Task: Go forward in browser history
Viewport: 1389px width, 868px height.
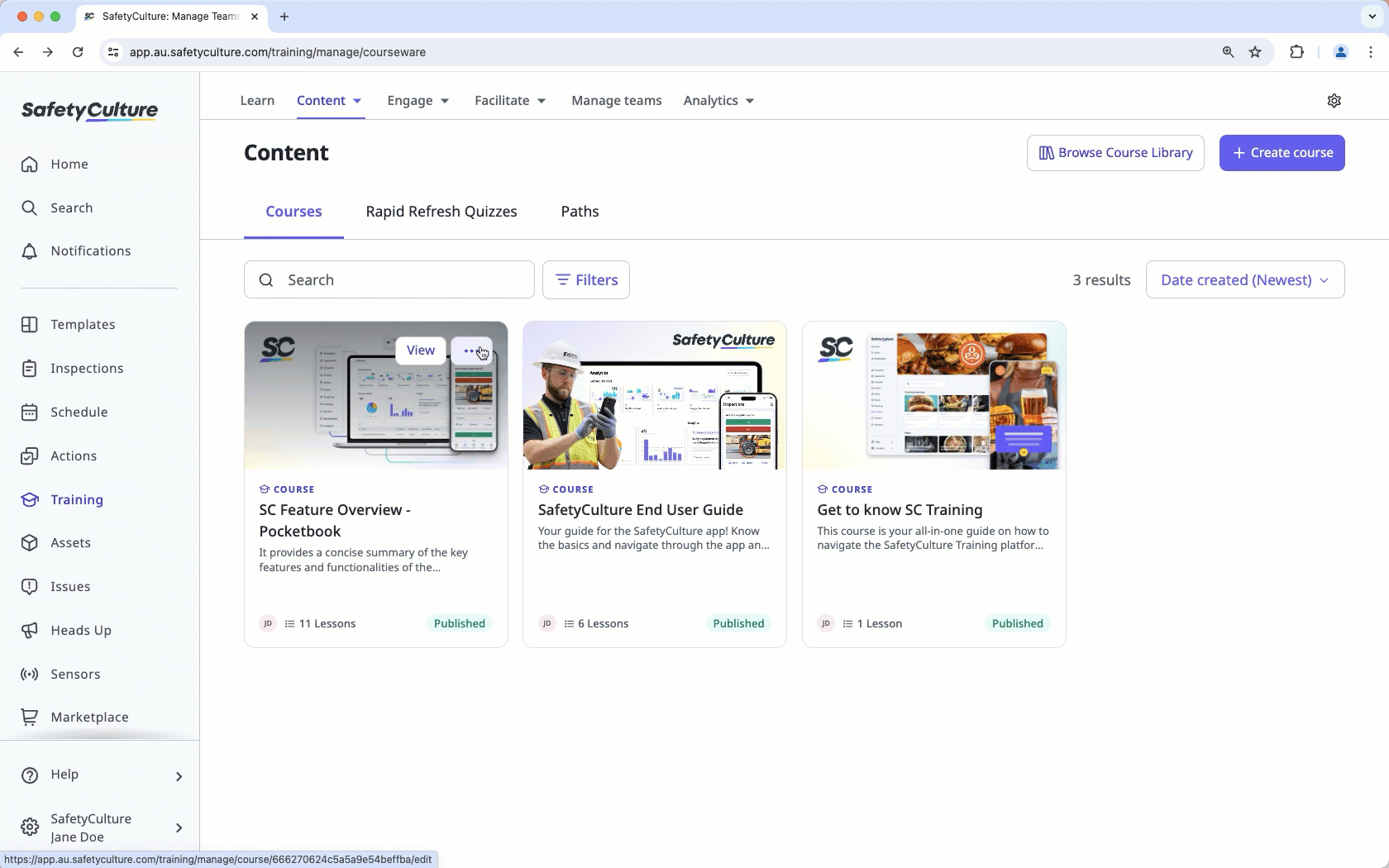Action: pos(48,52)
